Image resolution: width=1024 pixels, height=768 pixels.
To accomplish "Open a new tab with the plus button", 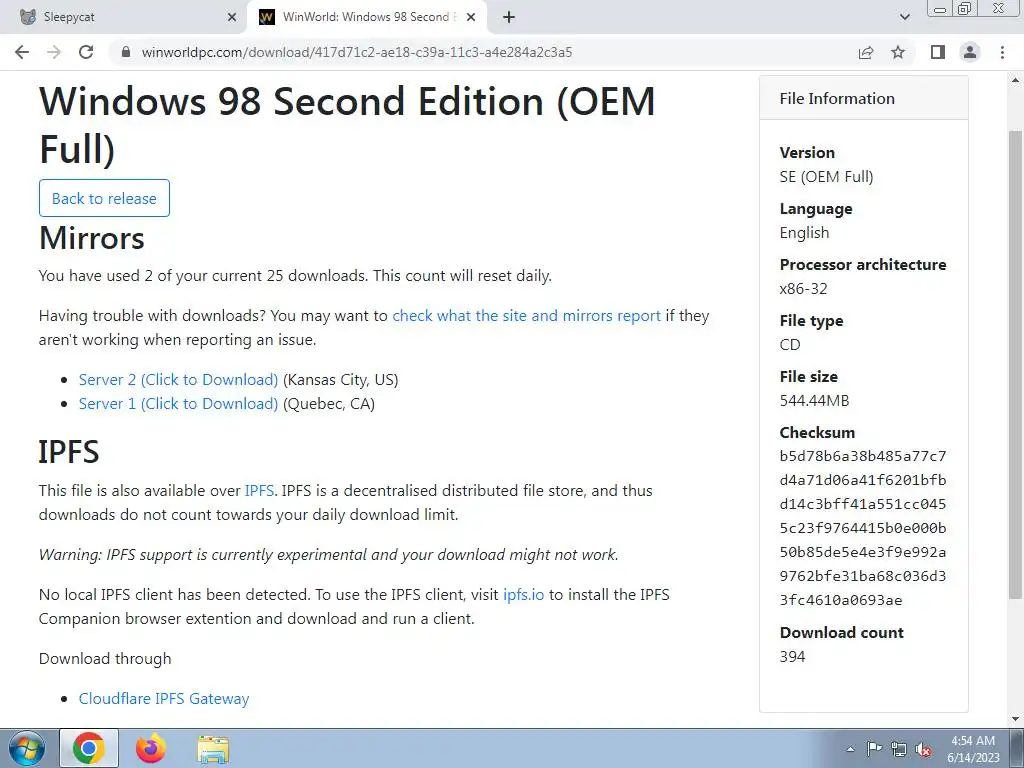I will (509, 17).
